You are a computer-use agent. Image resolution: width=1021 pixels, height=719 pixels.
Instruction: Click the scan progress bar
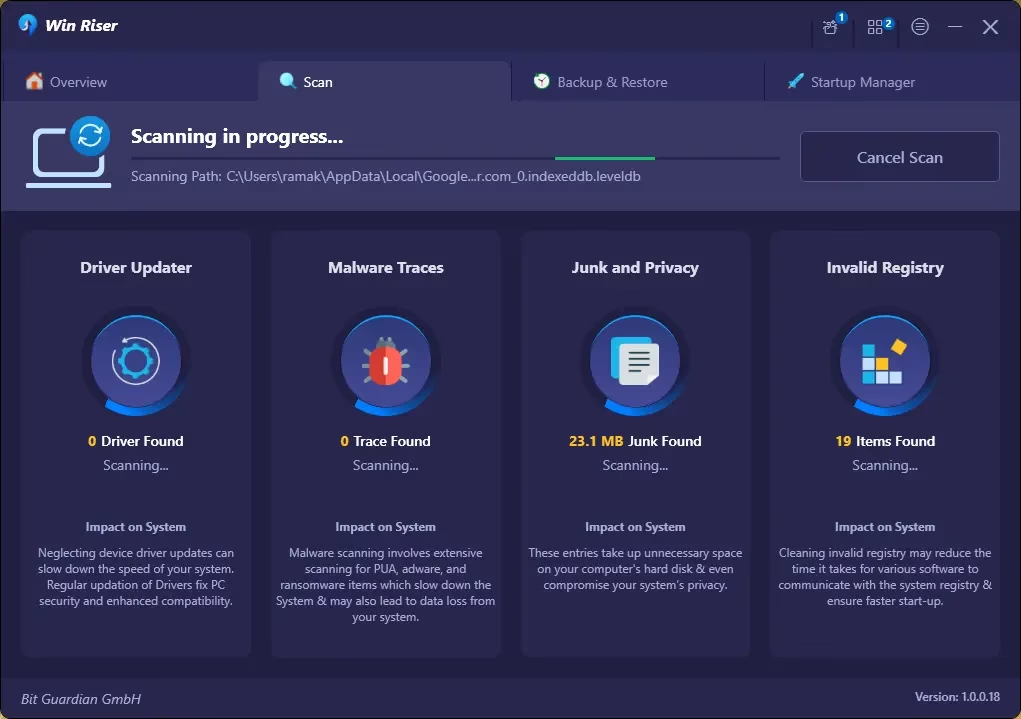[x=455, y=158]
